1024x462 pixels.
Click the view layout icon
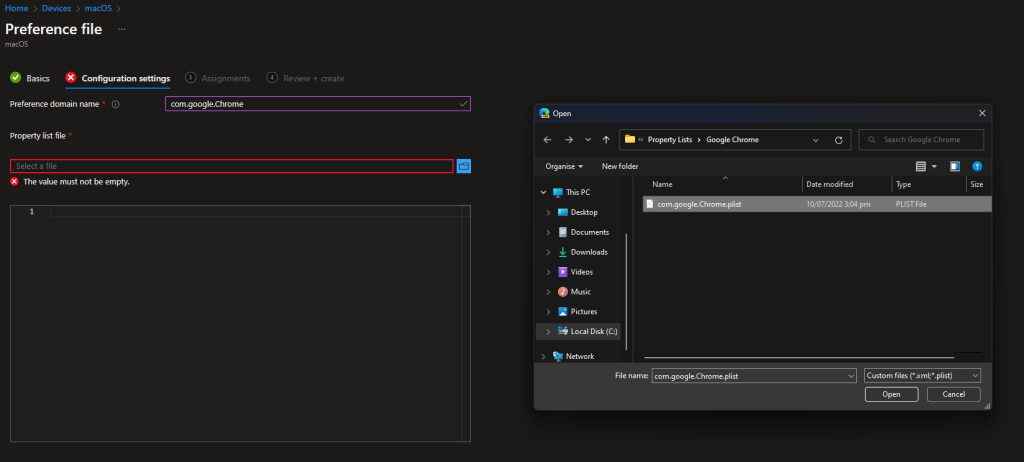[921, 167]
